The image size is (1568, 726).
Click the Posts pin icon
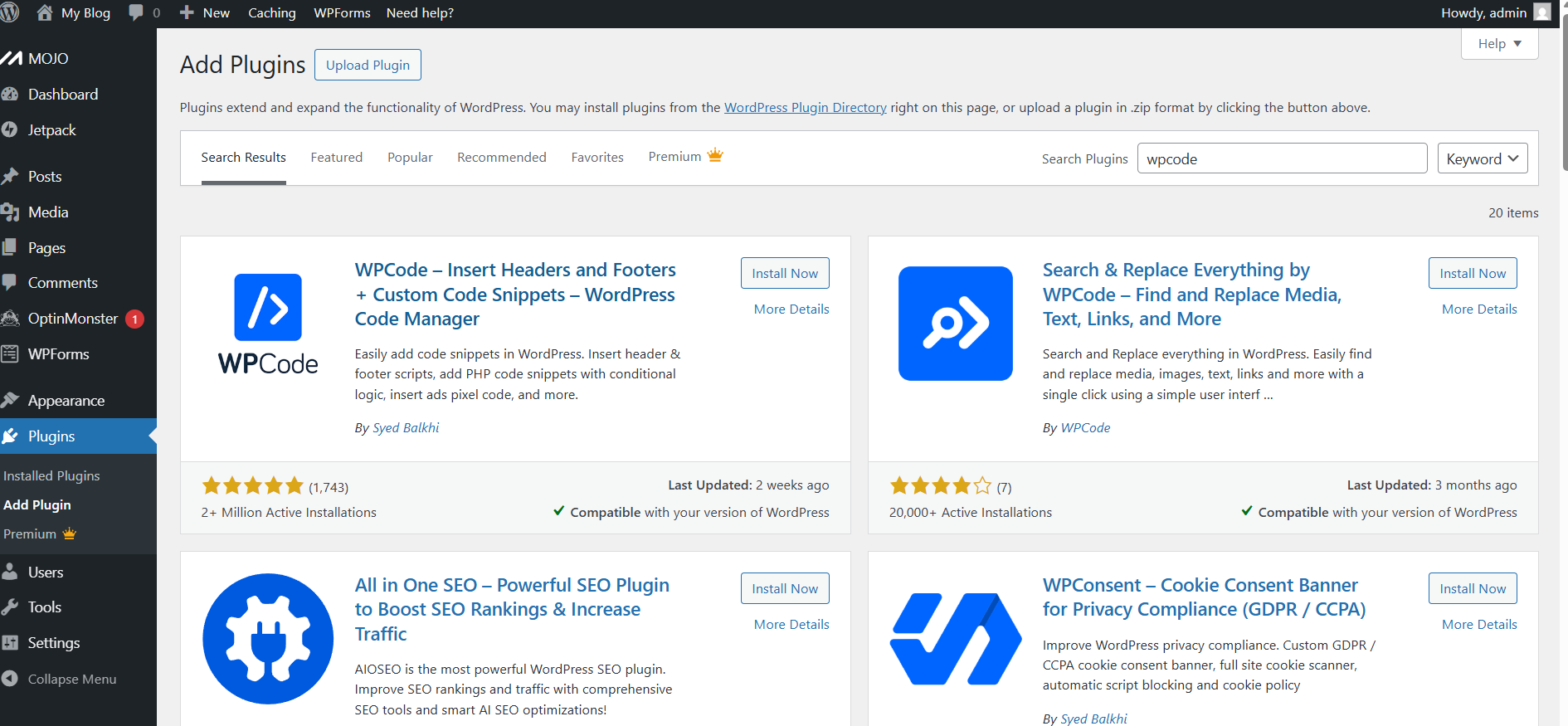click(x=10, y=176)
